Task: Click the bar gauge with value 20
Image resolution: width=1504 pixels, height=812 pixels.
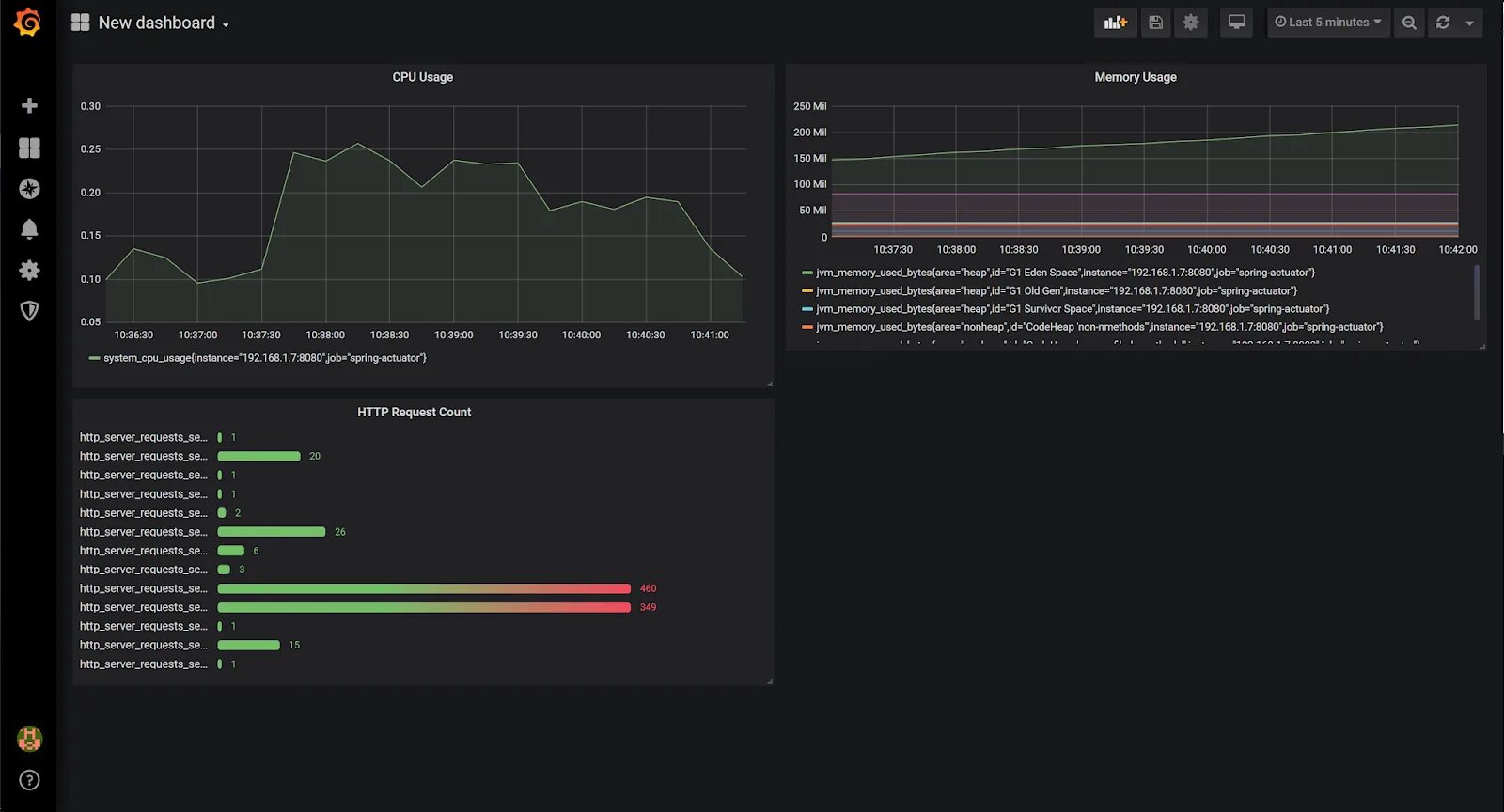Action: (258, 456)
